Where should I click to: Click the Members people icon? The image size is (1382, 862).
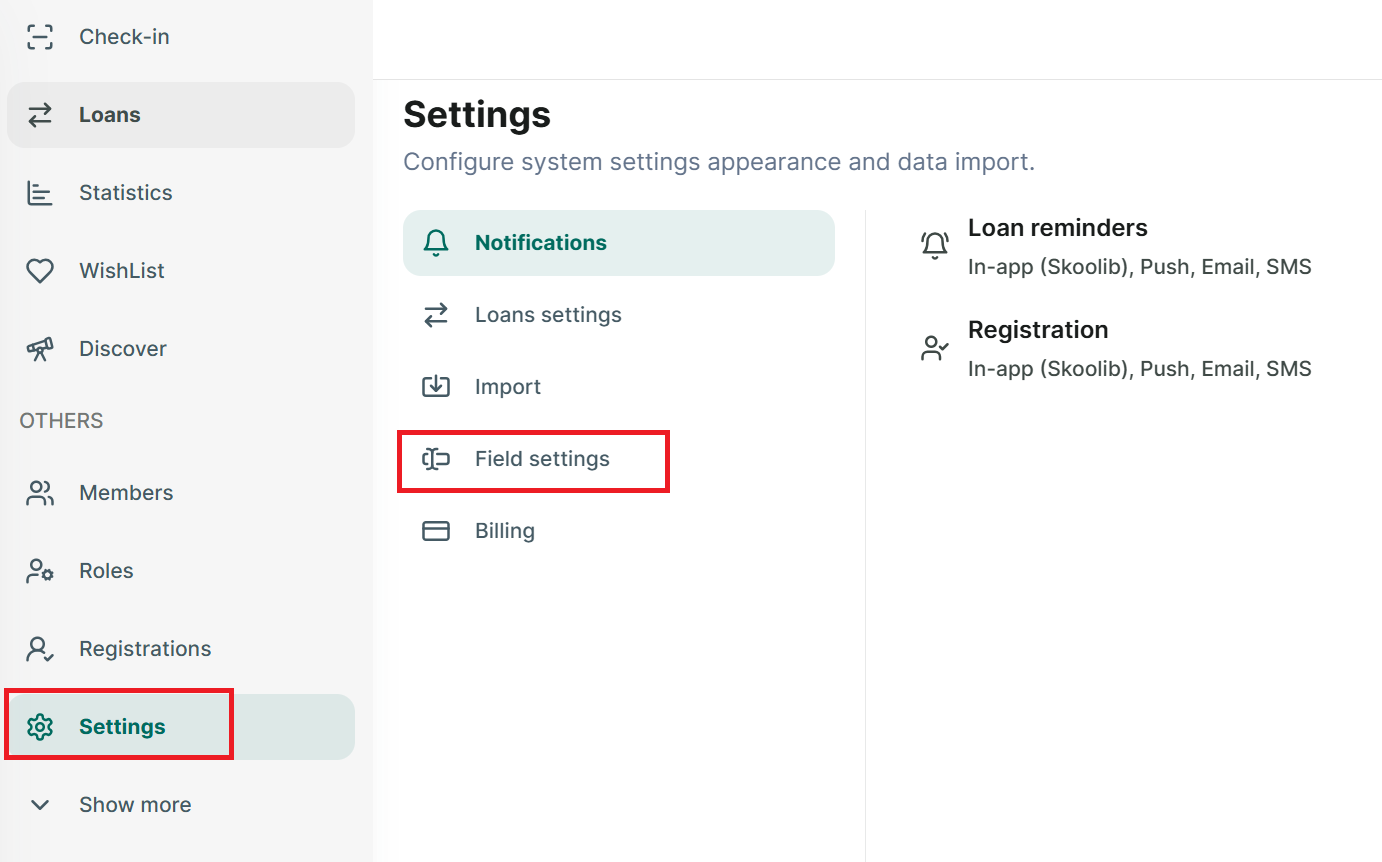40,493
